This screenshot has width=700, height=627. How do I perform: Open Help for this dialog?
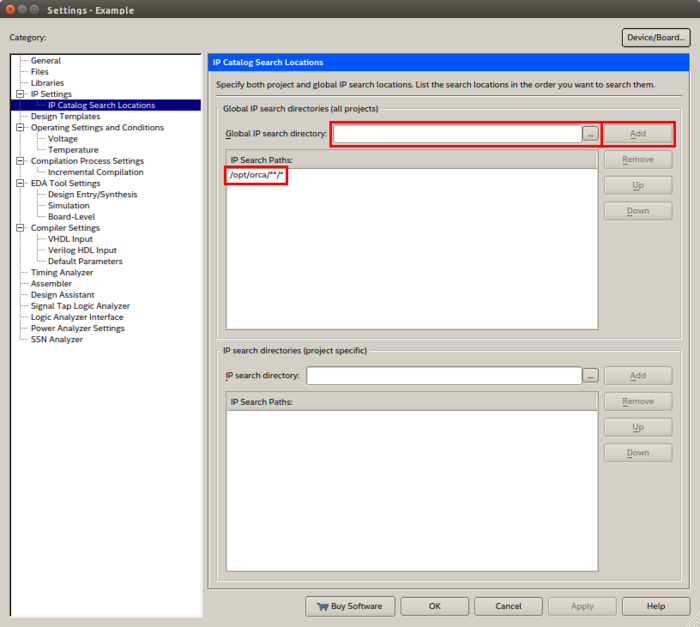(656, 606)
